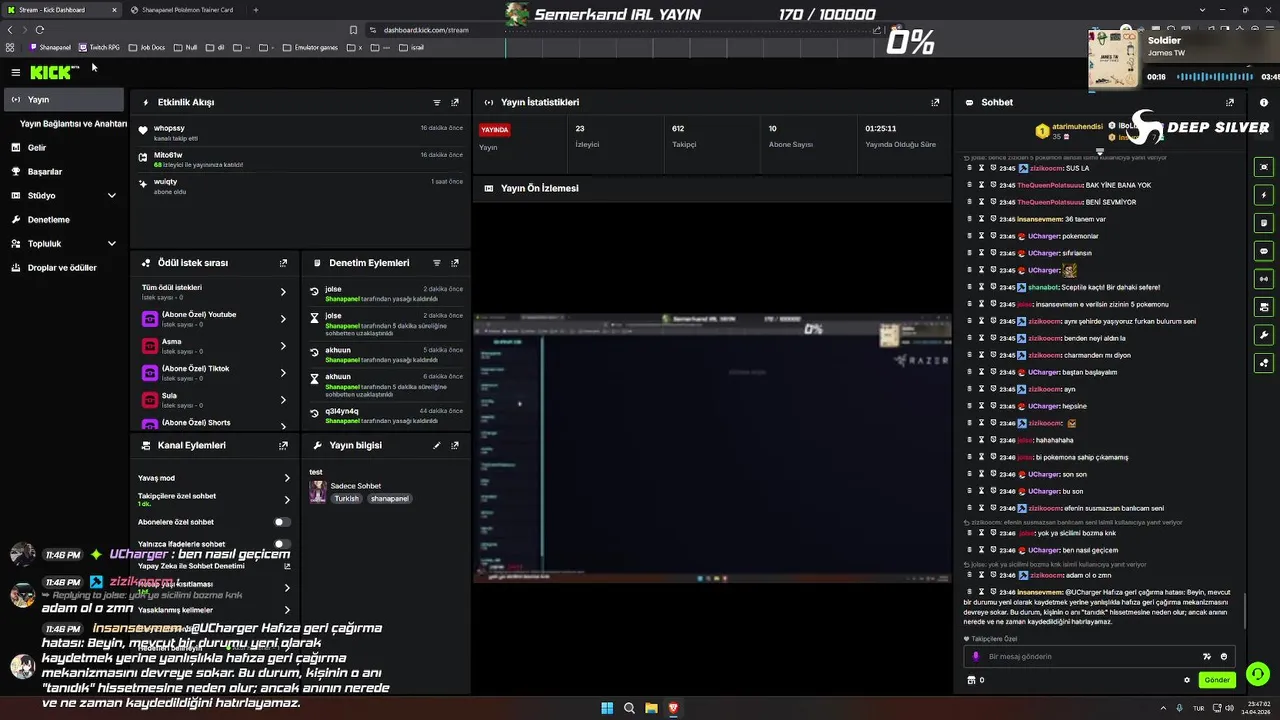Image resolution: width=1280 pixels, height=720 pixels.
Task: Open Yavaş mod settings arrow
Action: click(x=287, y=478)
